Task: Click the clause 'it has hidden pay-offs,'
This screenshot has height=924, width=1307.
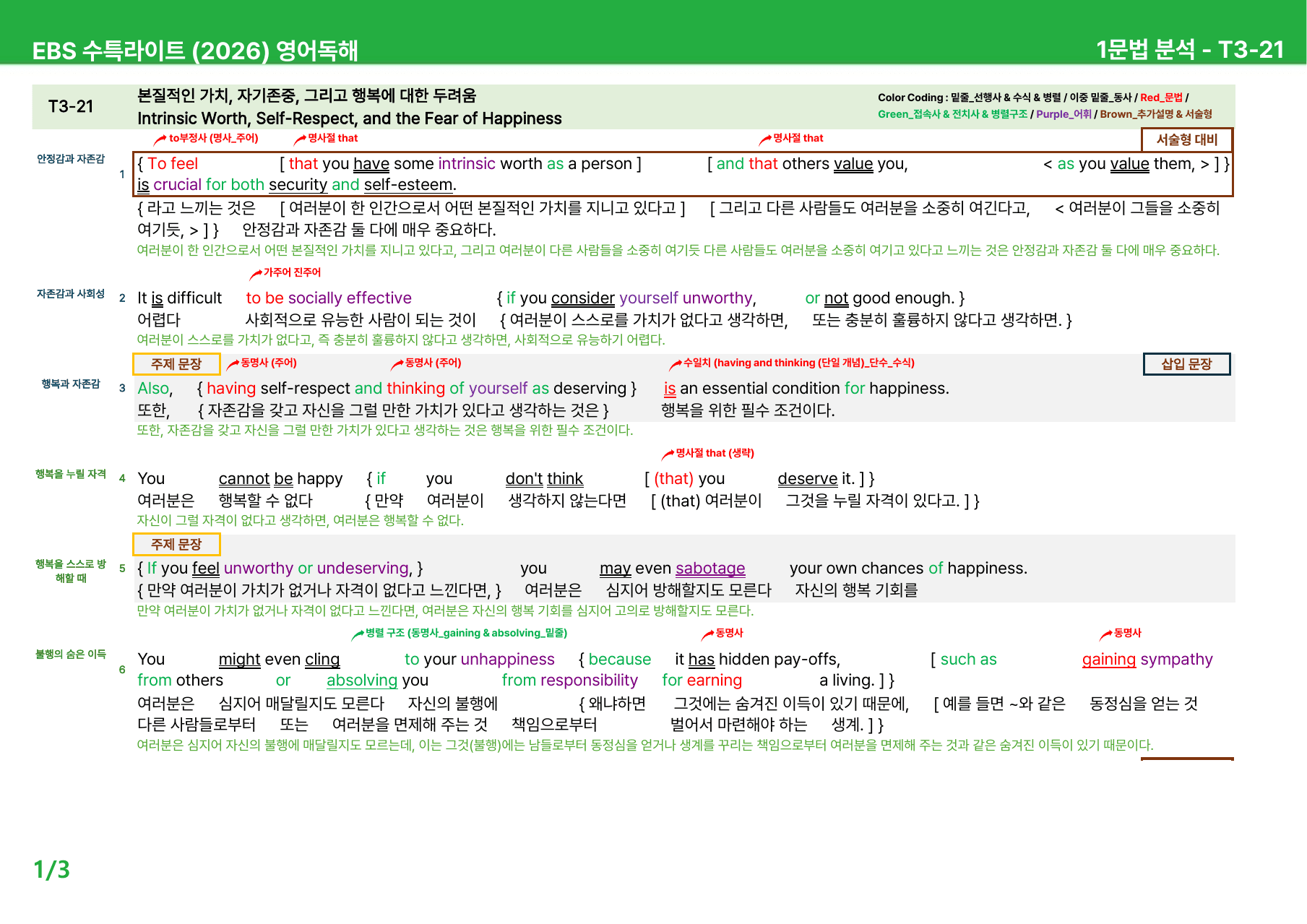Action: 757,660
